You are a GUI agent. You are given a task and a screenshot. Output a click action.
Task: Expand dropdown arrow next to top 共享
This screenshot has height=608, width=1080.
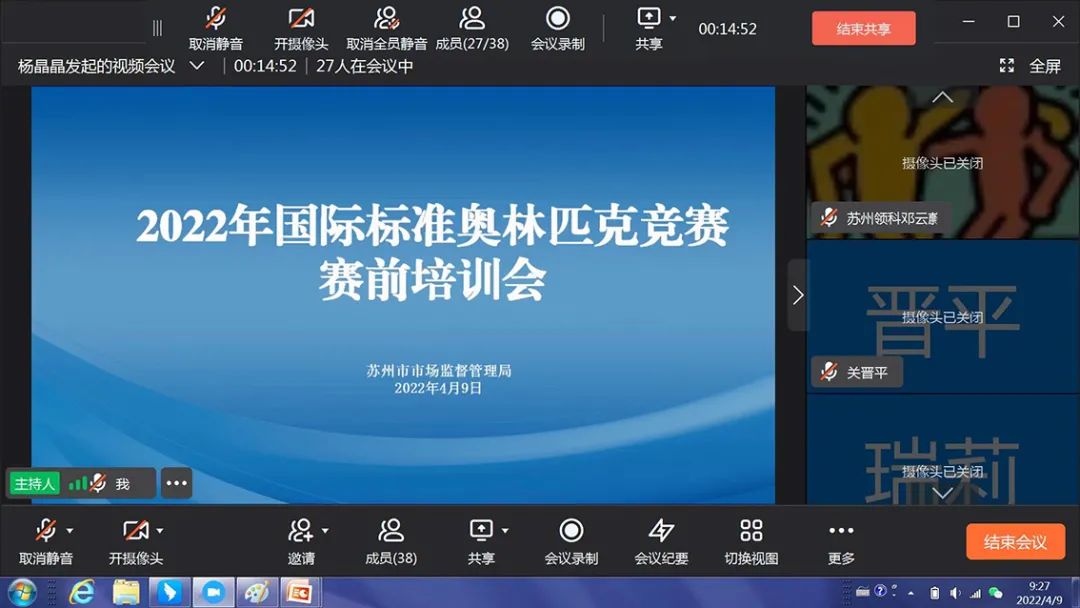(x=673, y=18)
